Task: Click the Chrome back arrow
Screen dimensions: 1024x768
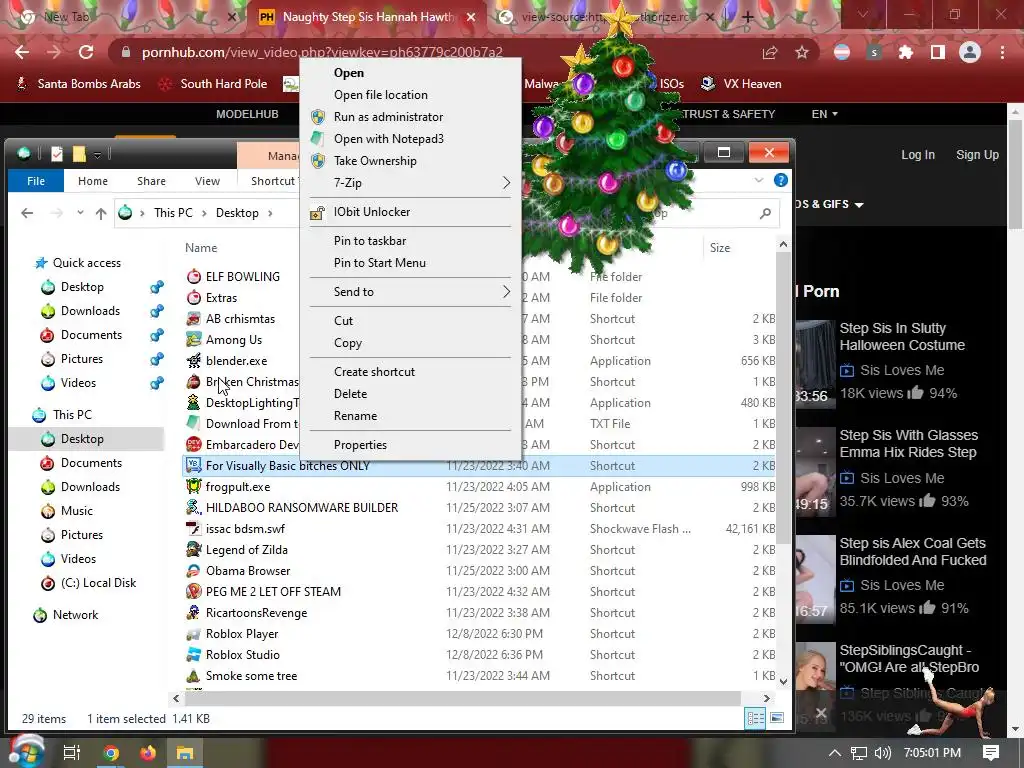Action: 22,52
